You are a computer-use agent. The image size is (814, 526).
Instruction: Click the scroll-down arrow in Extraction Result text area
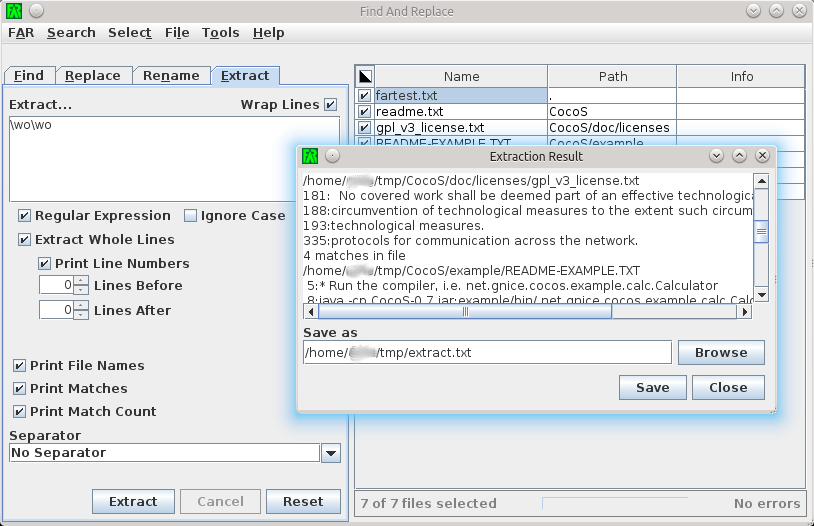(x=762, y=295)
